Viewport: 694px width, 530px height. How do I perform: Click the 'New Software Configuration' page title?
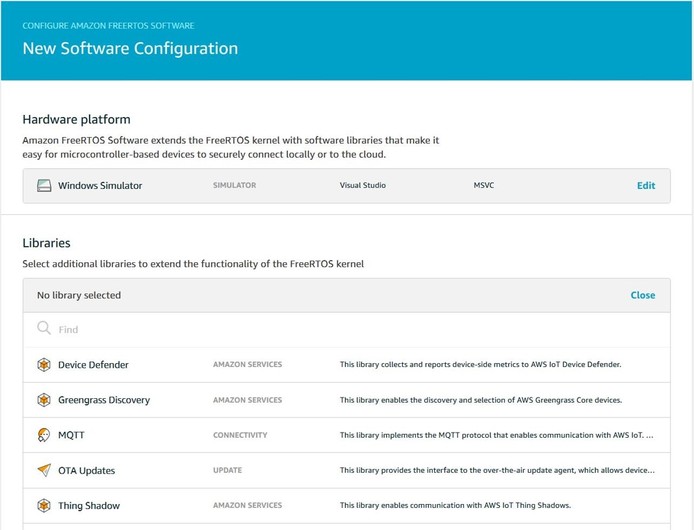[x=130, y=49]
